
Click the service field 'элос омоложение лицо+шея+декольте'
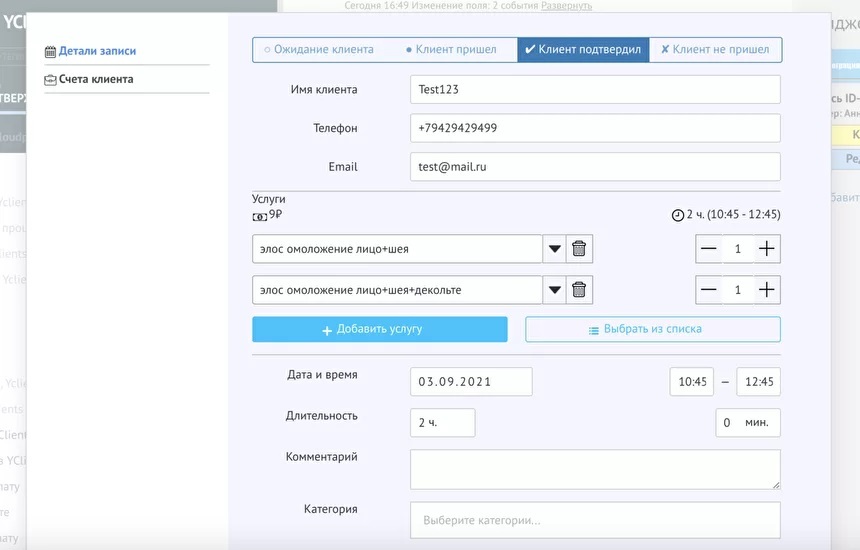397,290
